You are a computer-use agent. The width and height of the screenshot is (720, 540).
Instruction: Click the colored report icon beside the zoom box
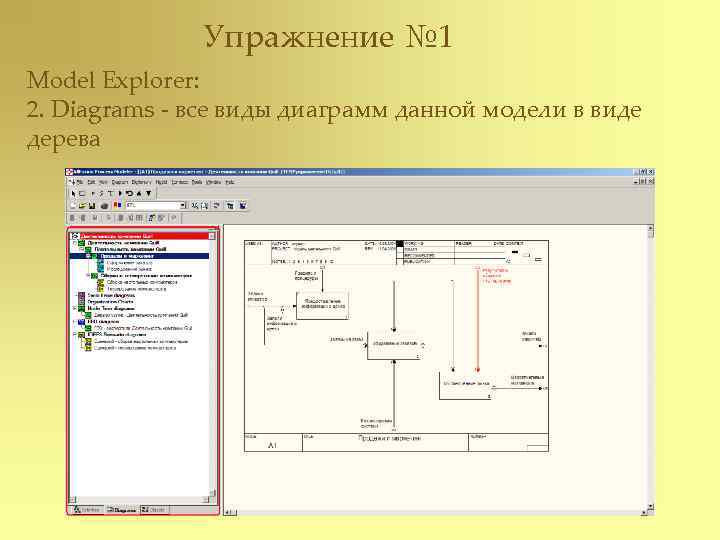(117, 205)
